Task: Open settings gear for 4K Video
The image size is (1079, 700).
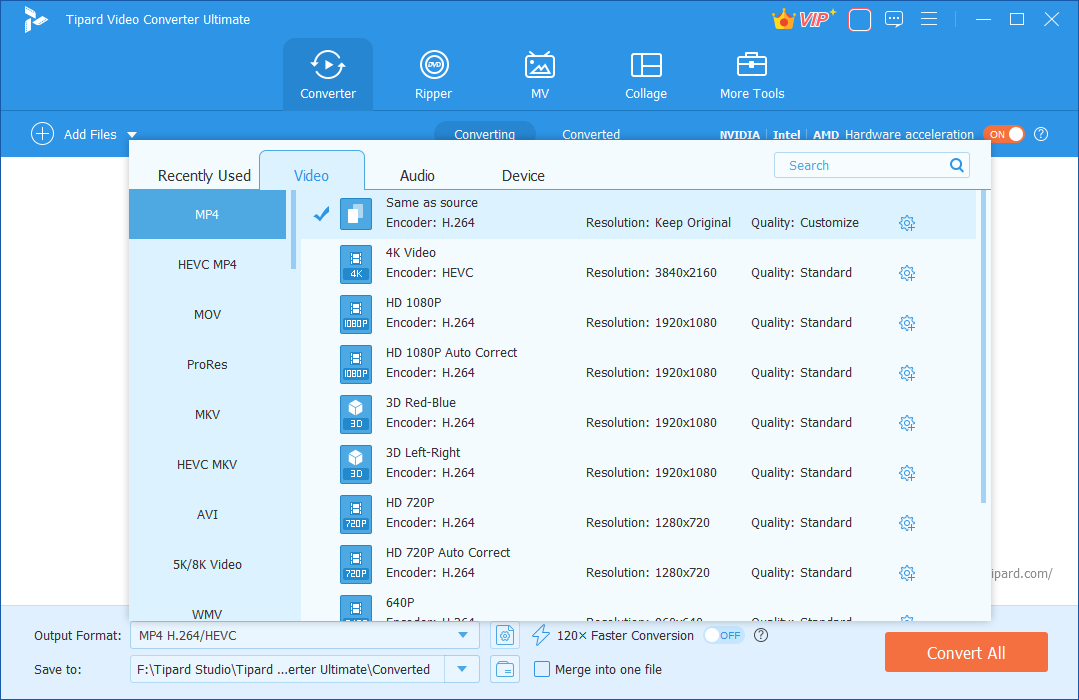Action: coord(907,273)
